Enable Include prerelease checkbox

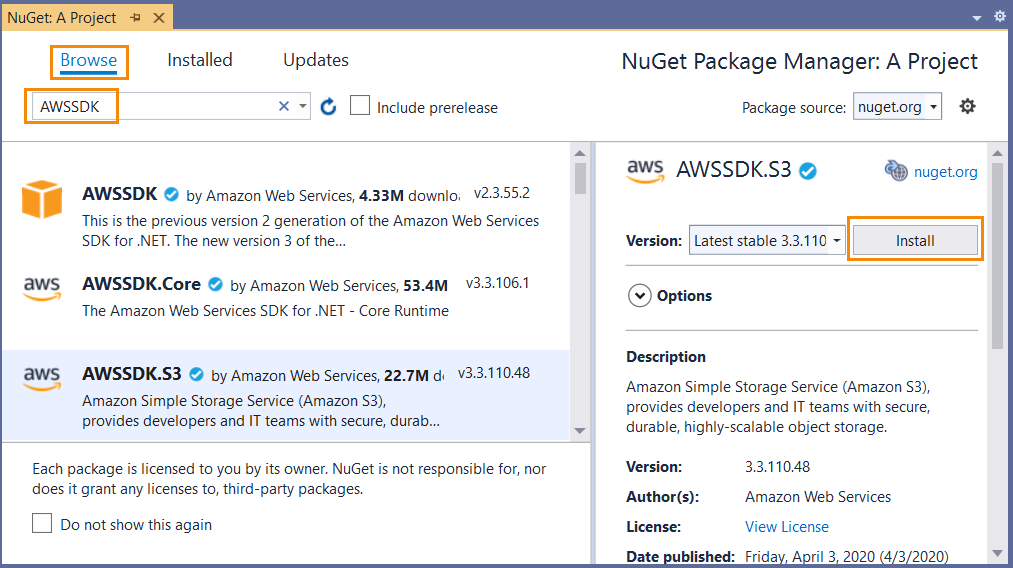click(x=360, y=105)
